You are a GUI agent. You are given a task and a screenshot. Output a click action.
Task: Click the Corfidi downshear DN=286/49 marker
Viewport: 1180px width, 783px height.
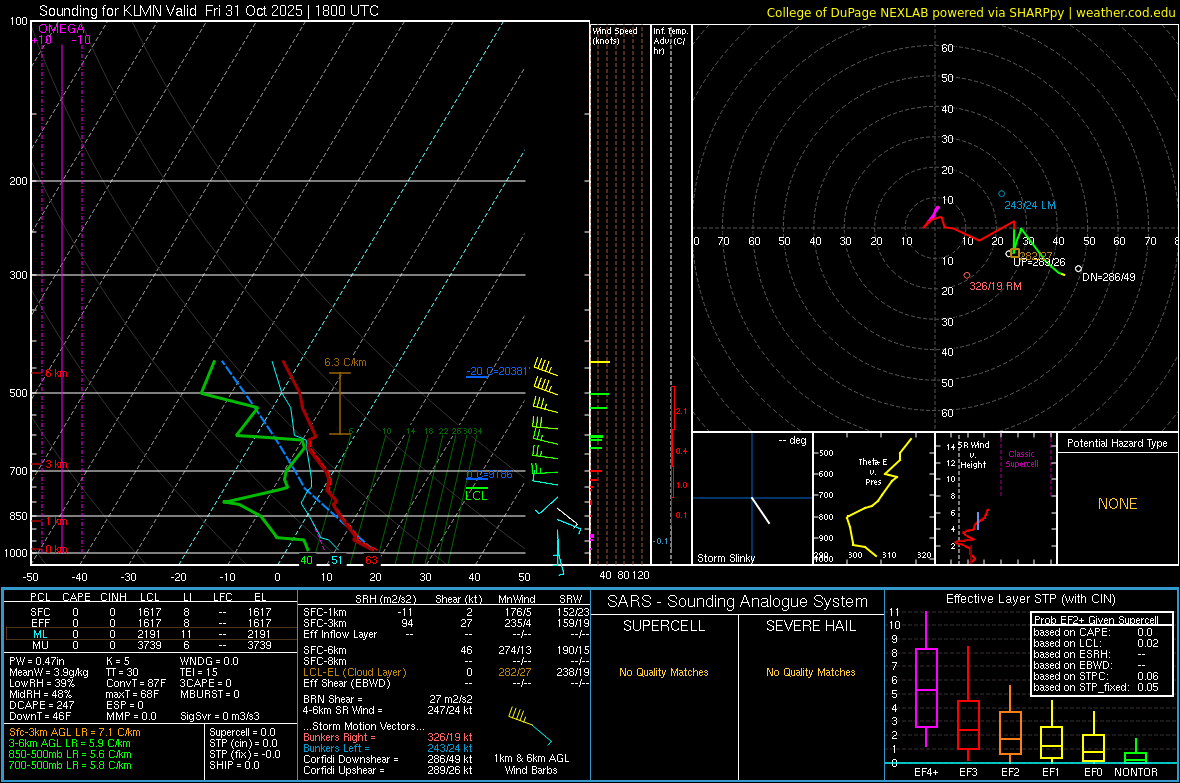[x=1078, y=268]
